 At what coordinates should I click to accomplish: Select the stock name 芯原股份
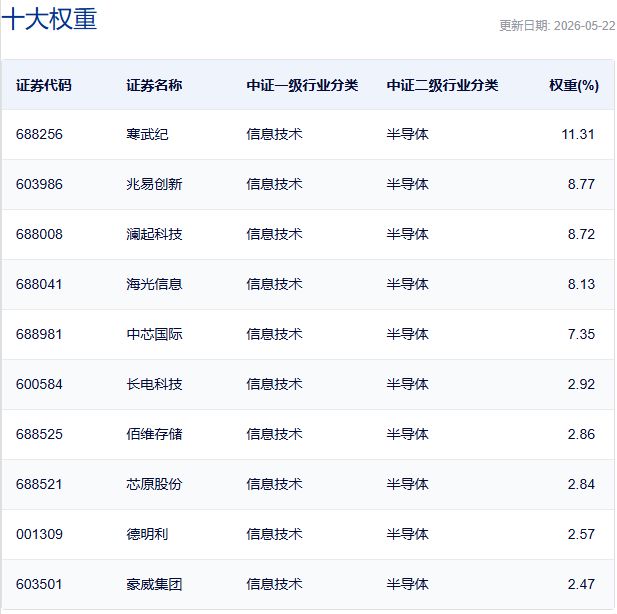click(154, 484)
